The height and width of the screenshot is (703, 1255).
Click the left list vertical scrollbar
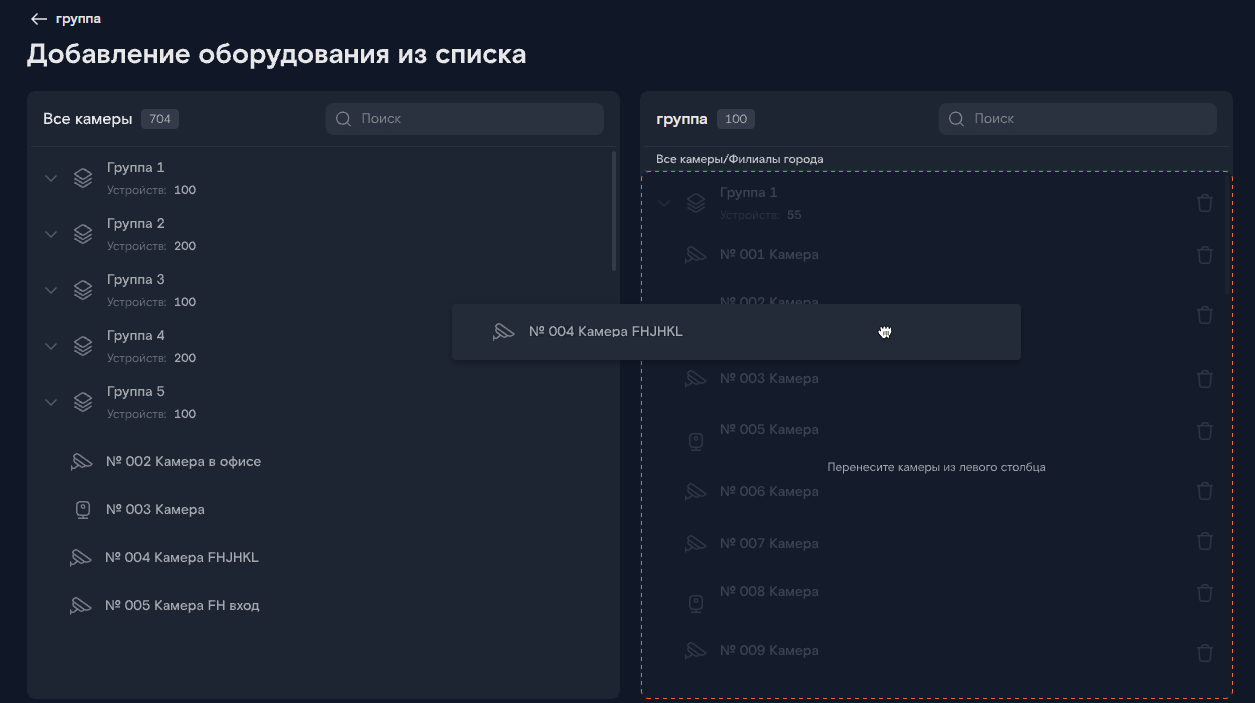(x=614, y=211)
